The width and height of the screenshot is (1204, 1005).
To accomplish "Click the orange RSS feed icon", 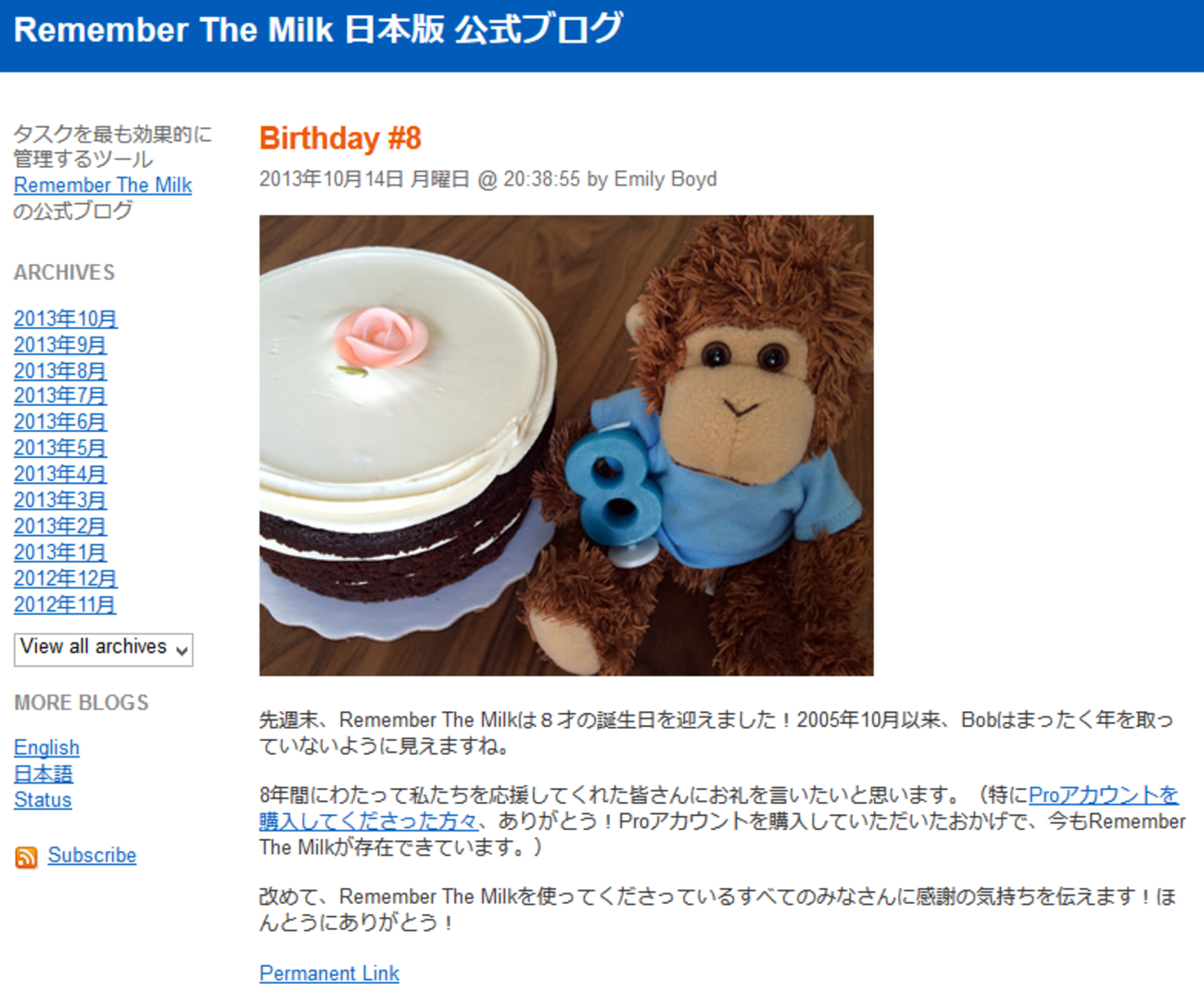I will click(x=26, y=857).
